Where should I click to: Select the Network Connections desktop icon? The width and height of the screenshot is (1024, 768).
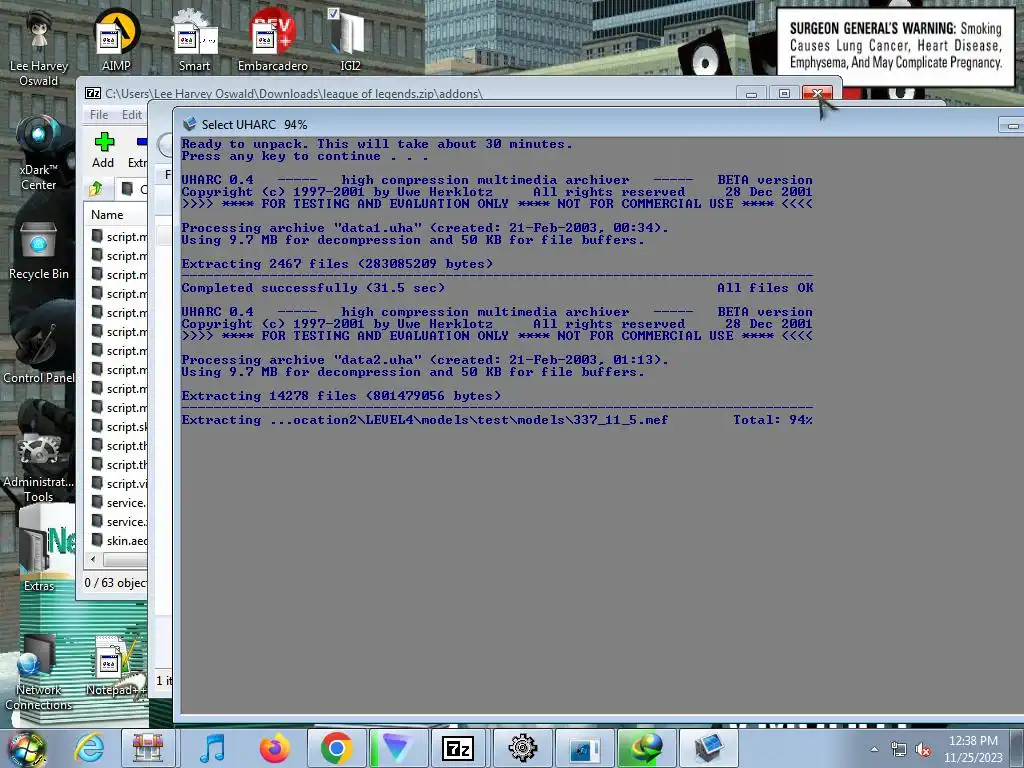tap(38, 673)
